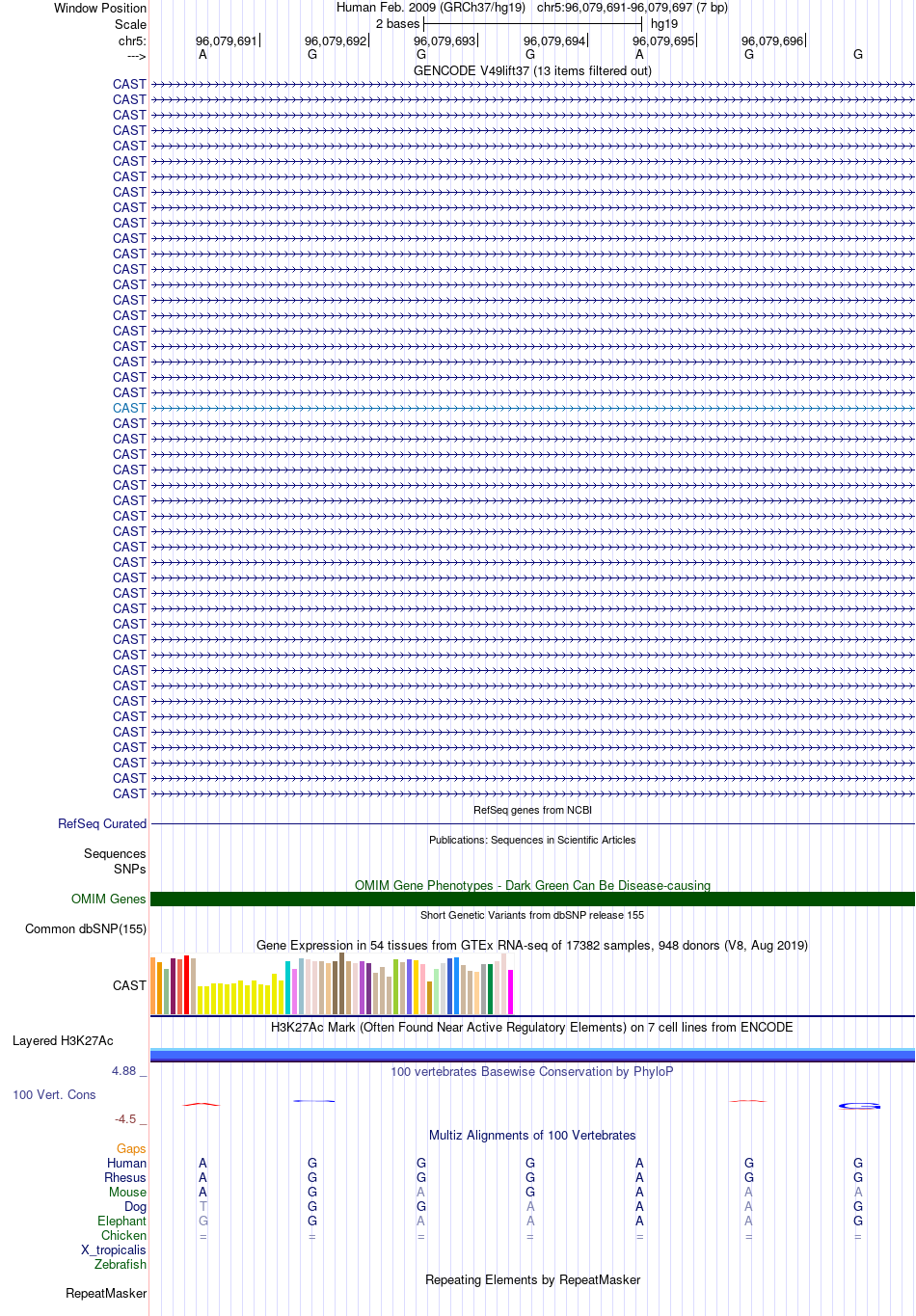Click the CAST label beside GTEx bars
This screenshot has width=916, height=1316.
tap(129, 985)
